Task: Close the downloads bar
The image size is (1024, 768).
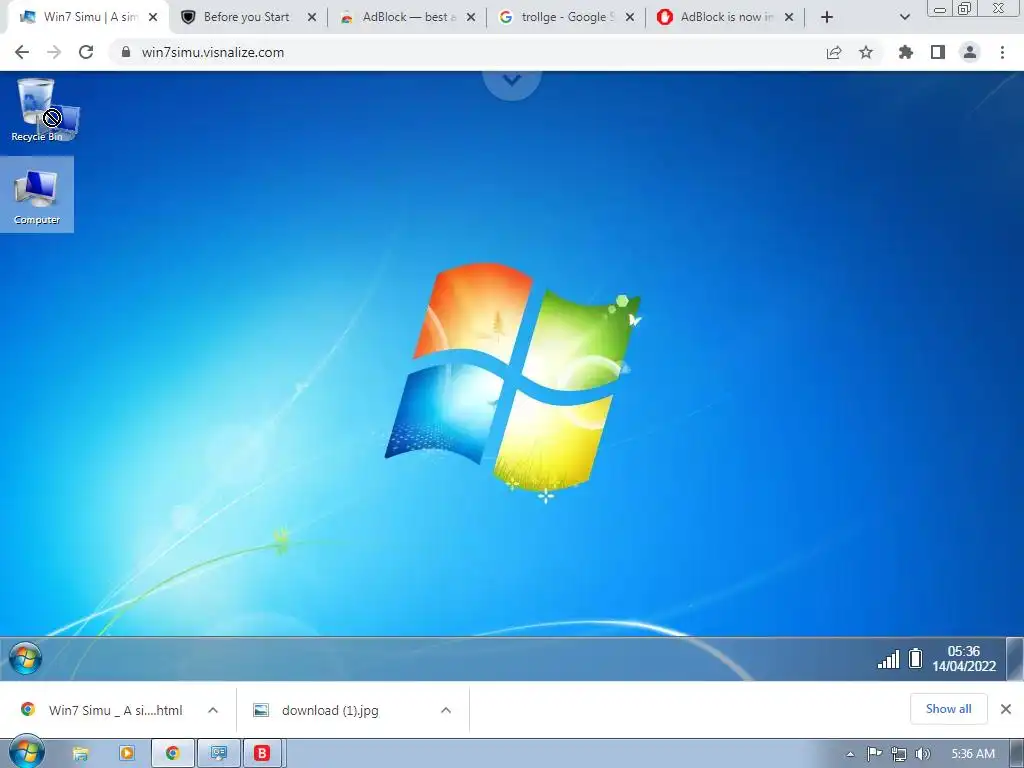Action: (1006, 709)
